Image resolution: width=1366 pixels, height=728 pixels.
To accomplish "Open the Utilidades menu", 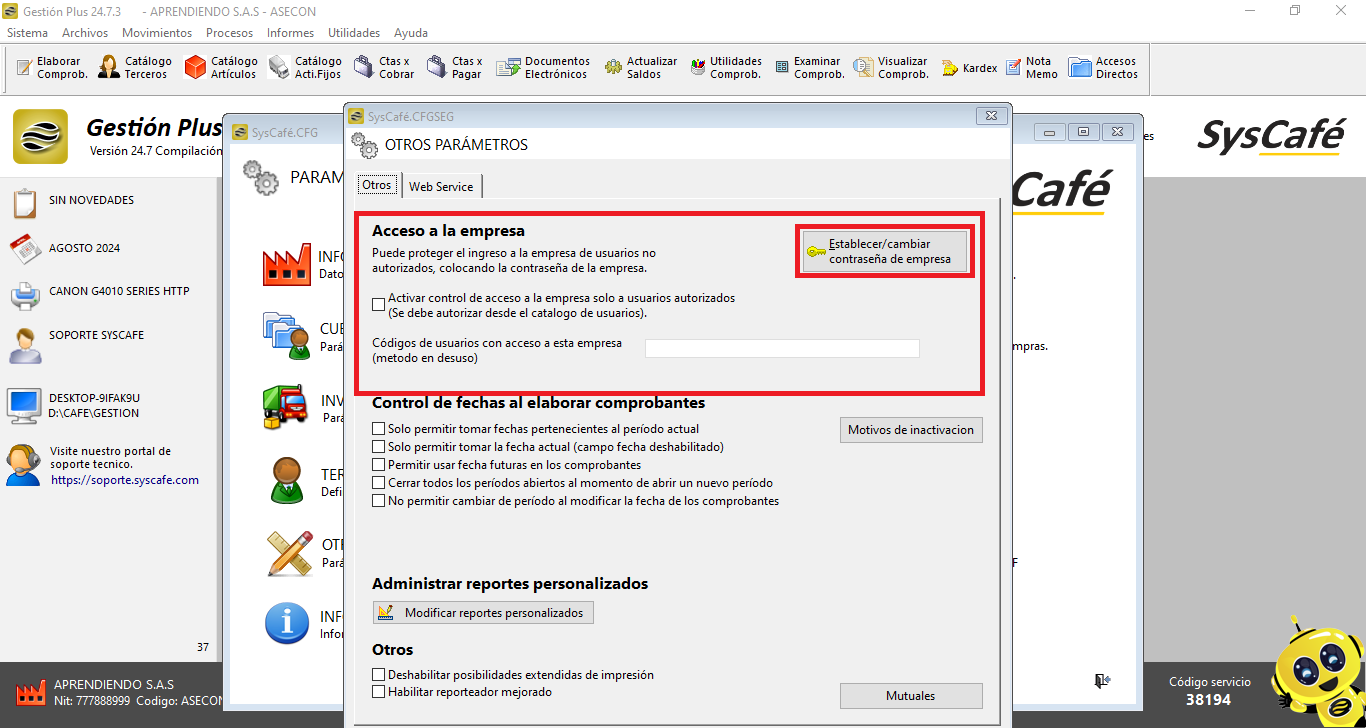I will click(x=354, y=33).
